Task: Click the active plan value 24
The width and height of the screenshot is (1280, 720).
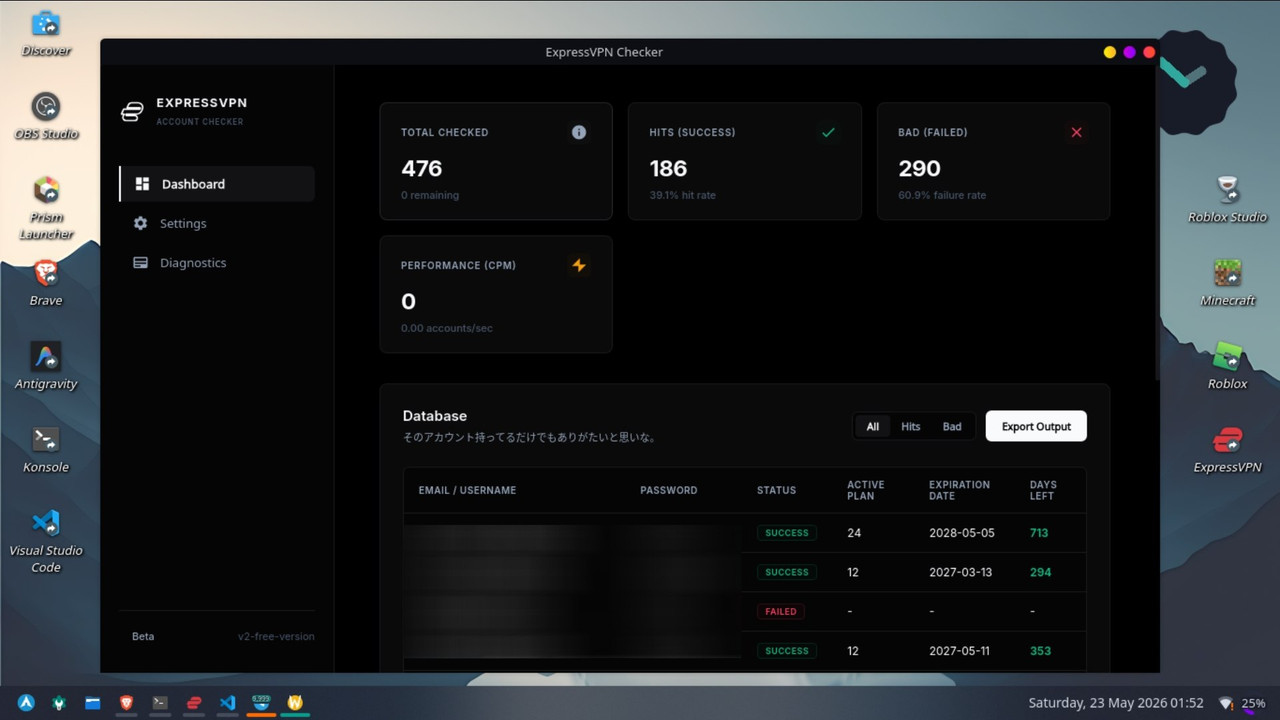Action: pyautogui.click(x=854, y=533)
